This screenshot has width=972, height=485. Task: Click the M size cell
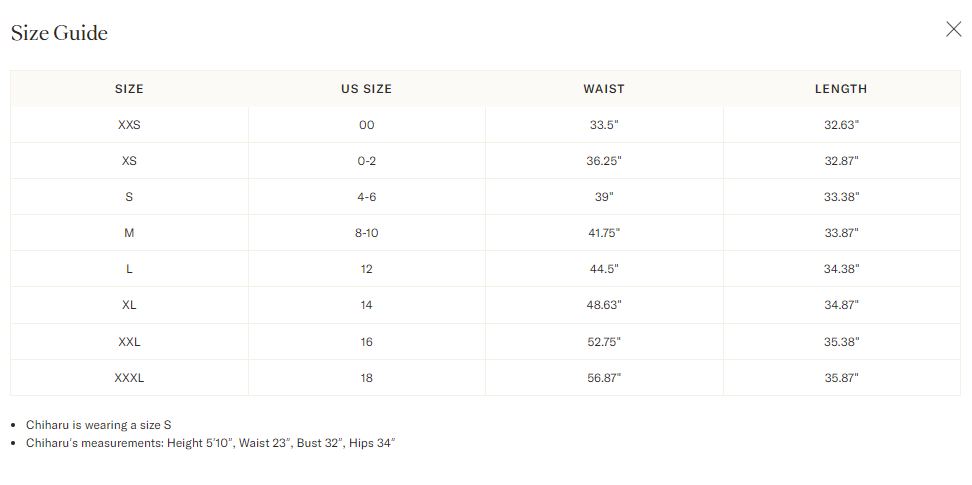point(129,233)
